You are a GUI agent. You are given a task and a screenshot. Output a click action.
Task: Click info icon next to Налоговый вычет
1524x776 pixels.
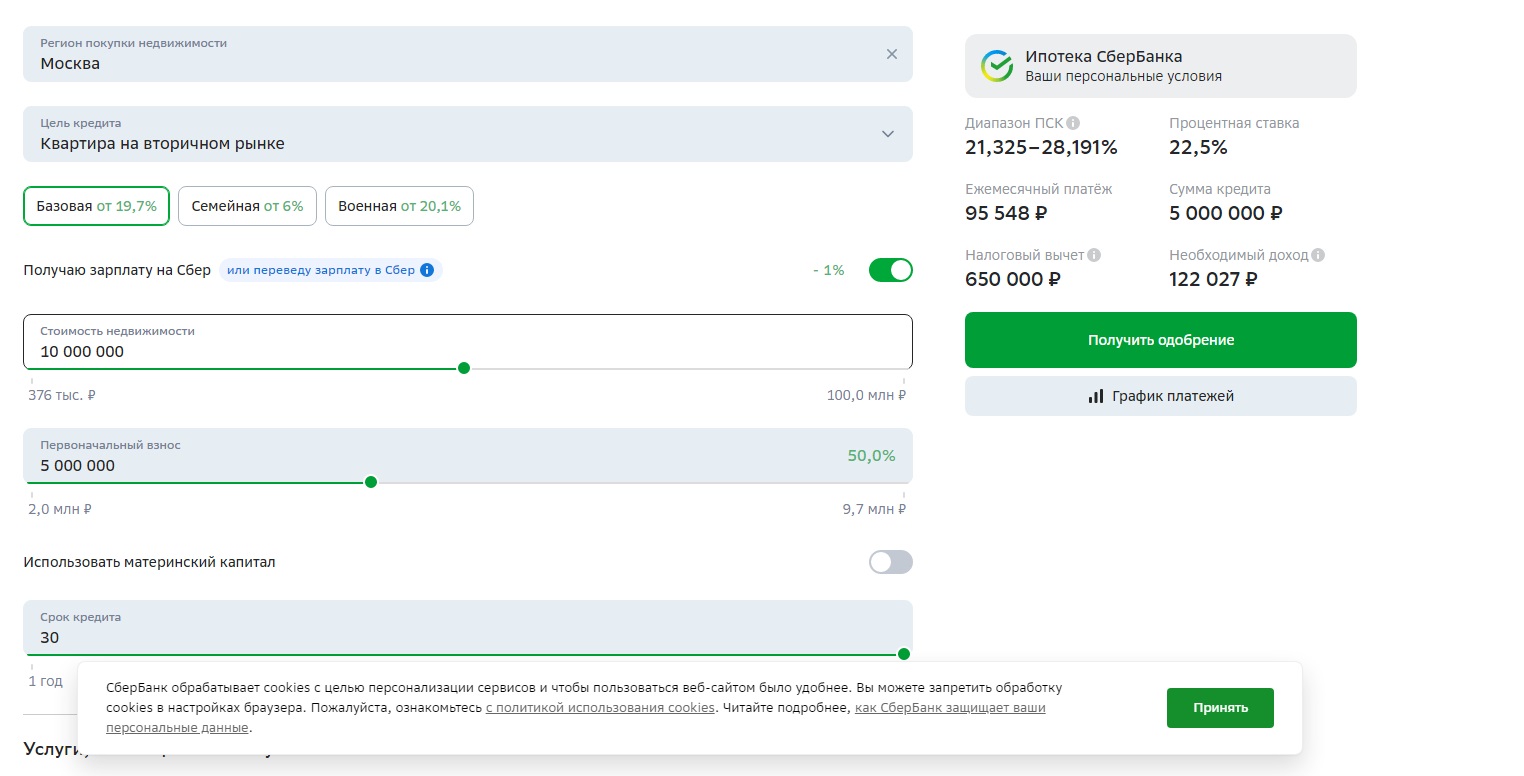pyautogui.click(x=1094, y=255)
